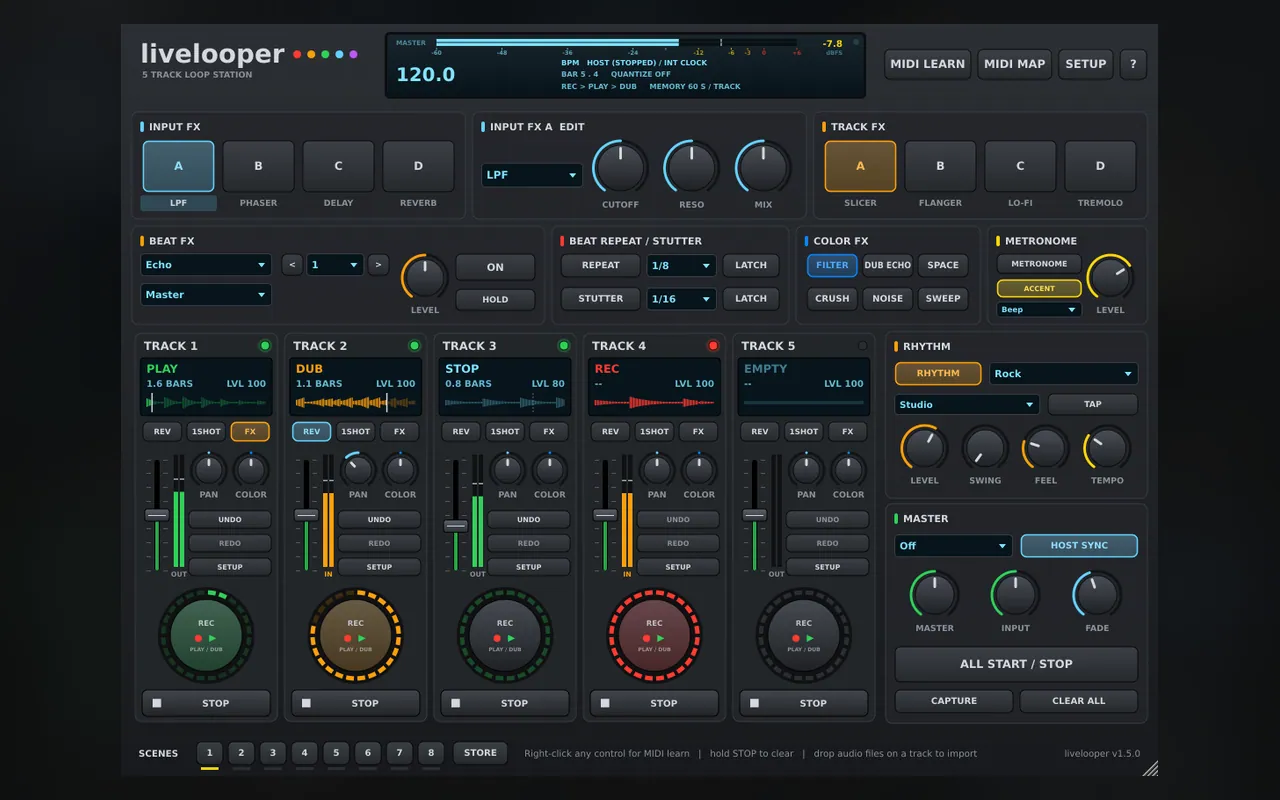
Task: Enable 1SHOT on Track 3
Action: tap(505, 432)
